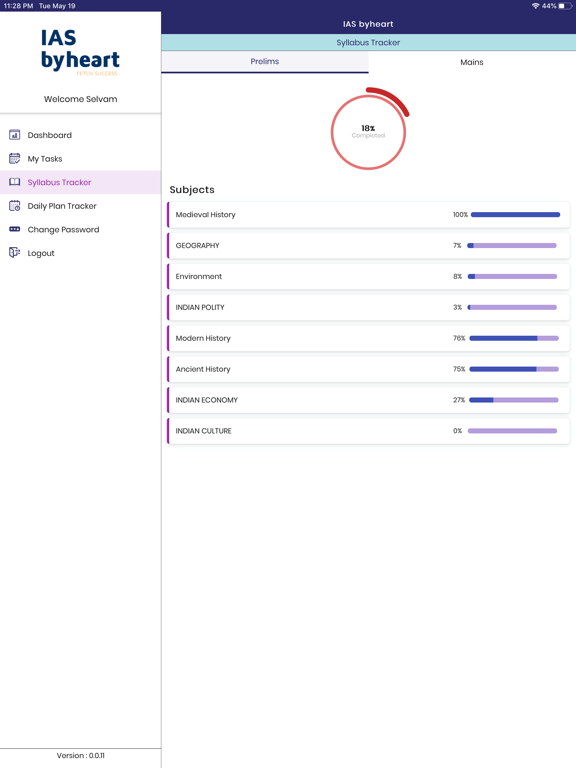Tap the Wi-Fi icon in status bar

click(535, 6)
